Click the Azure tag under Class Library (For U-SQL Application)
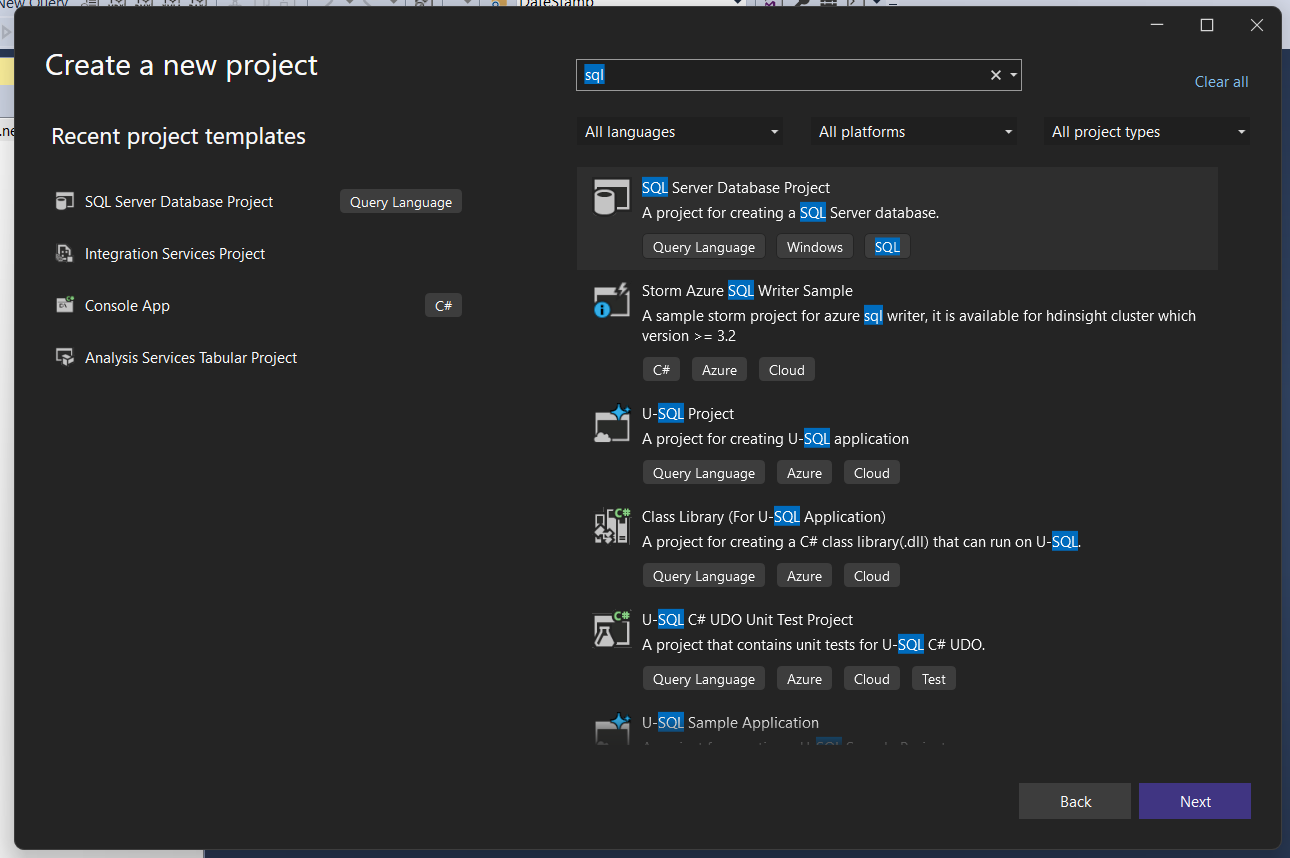The image size is (1290, 858). pyautogui.click(x=804, y=576)
